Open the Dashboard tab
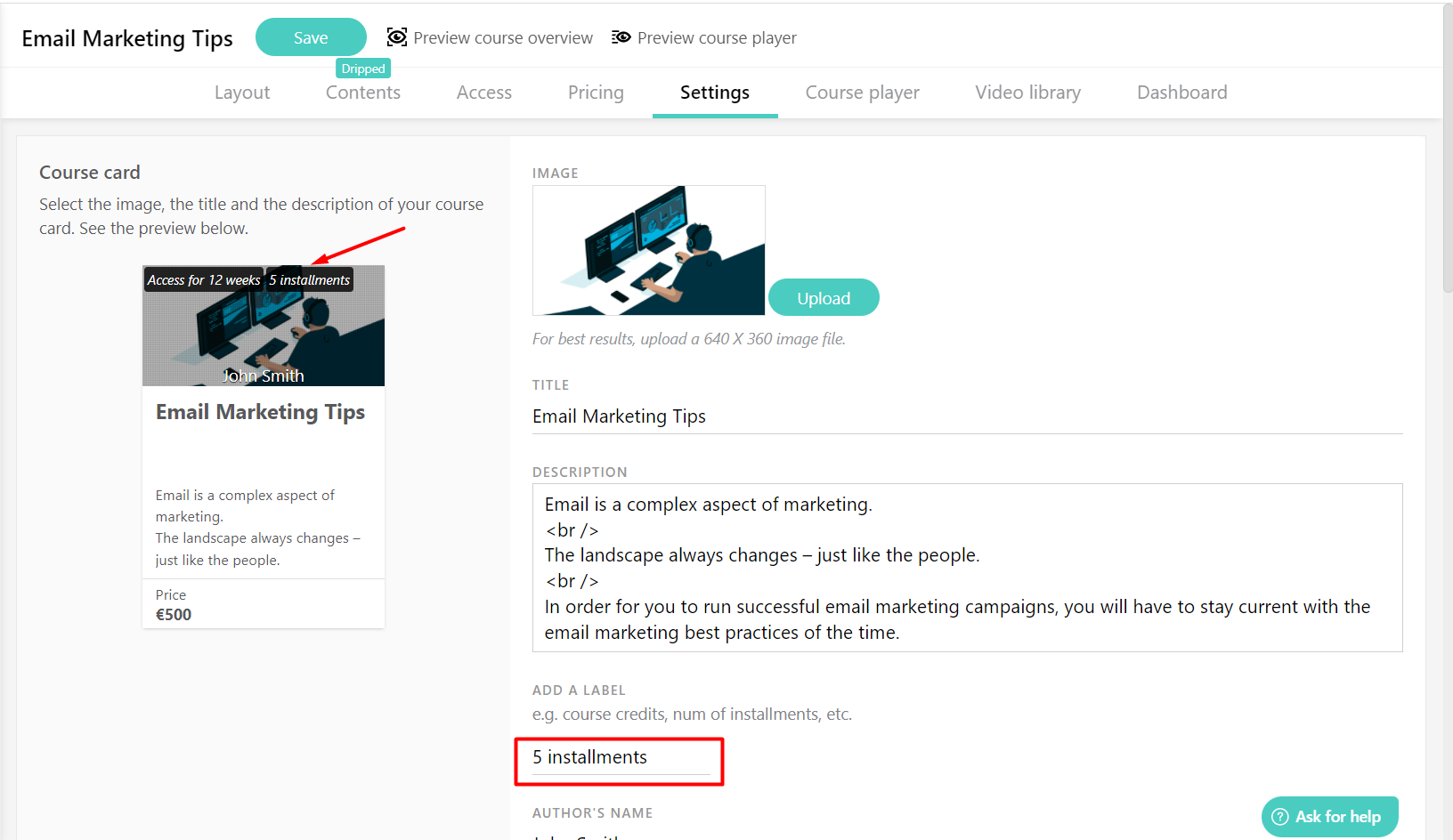1453x840 pixels. (x=1181, y=93)
